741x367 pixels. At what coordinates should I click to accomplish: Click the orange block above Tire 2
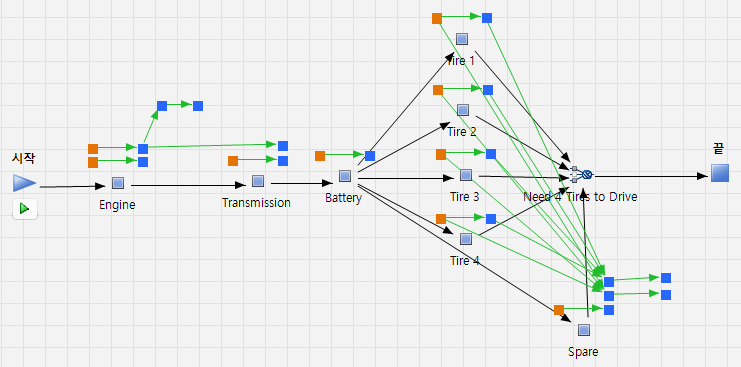pyautogui.click(x=438, y=90)
